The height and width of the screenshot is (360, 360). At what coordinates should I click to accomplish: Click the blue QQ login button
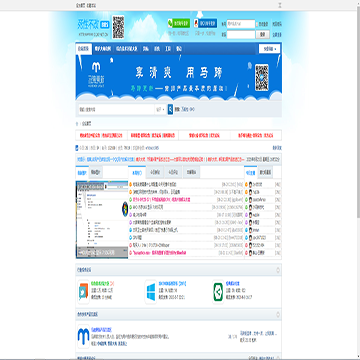click(x=206, y=23)
